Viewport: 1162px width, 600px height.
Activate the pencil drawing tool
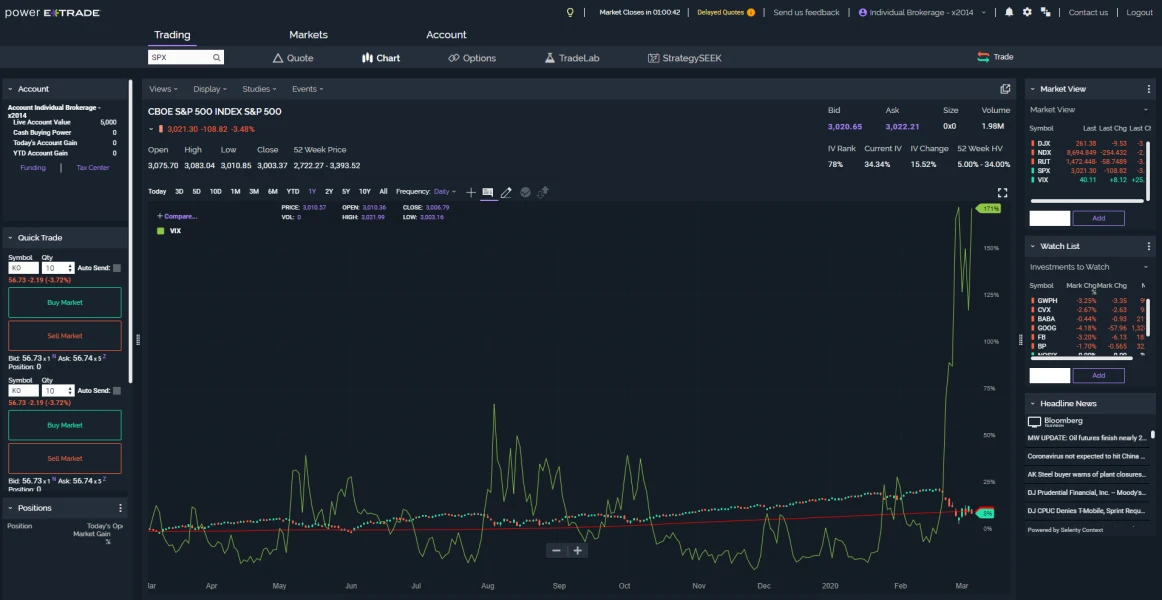pos(506,192)
